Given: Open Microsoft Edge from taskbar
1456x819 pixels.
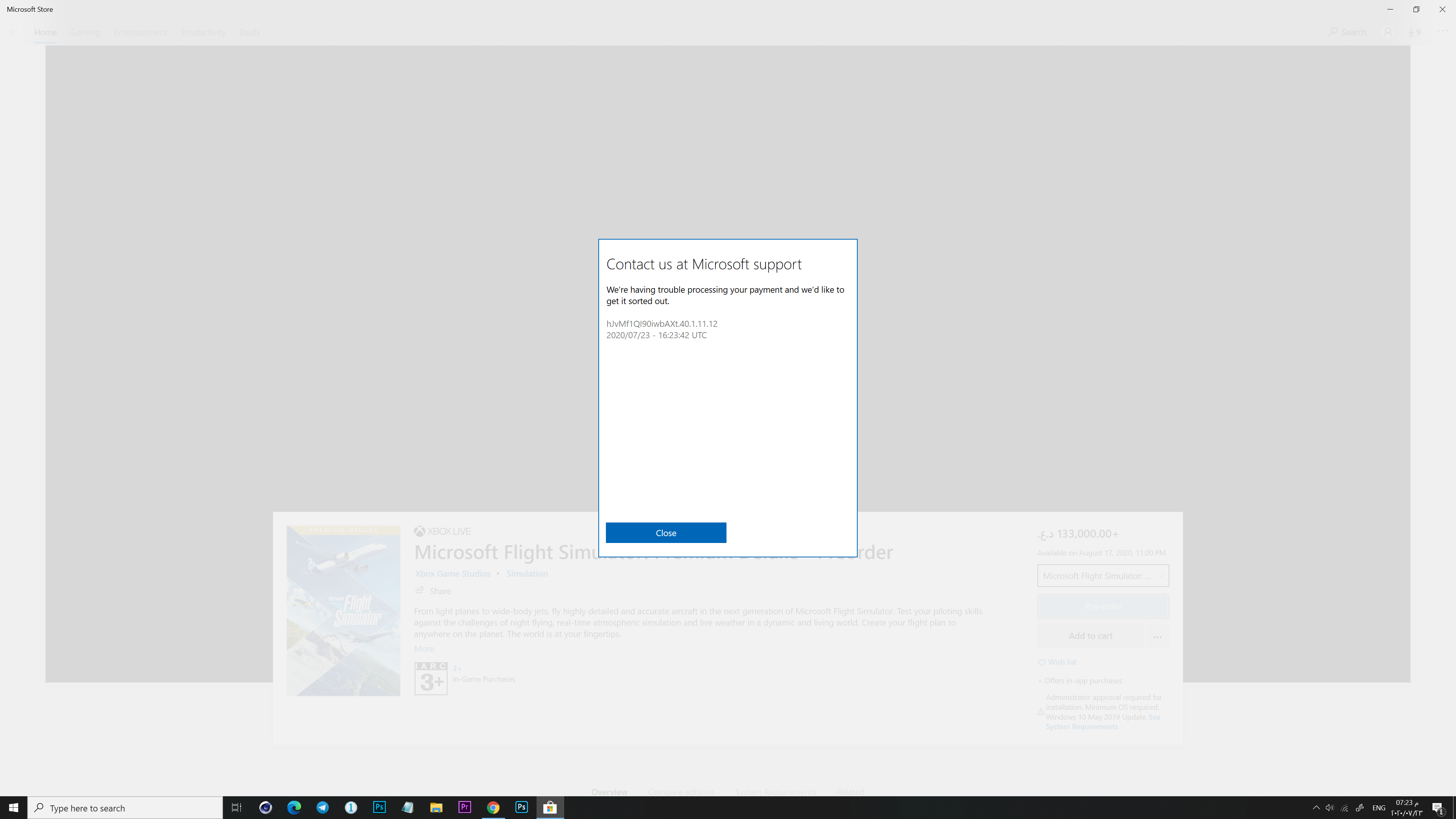Looking at the screenshot, I should point(294,808).
